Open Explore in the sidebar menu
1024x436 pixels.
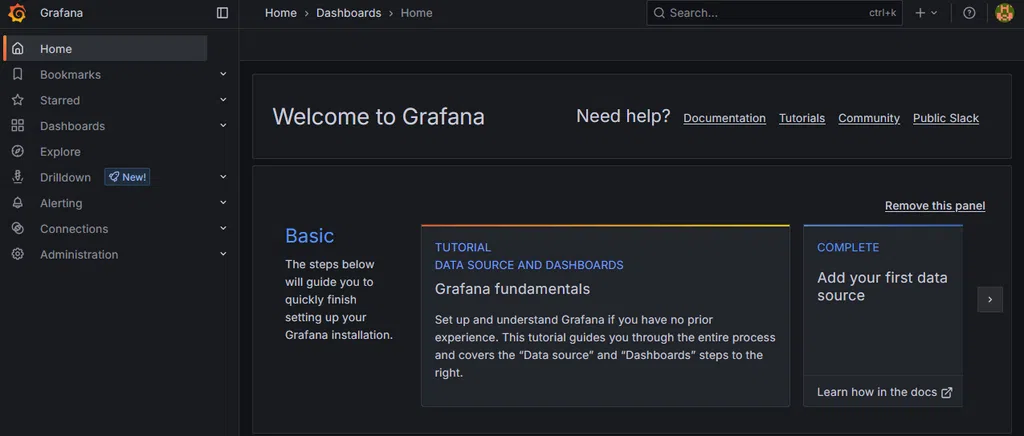tap(60, 151)
